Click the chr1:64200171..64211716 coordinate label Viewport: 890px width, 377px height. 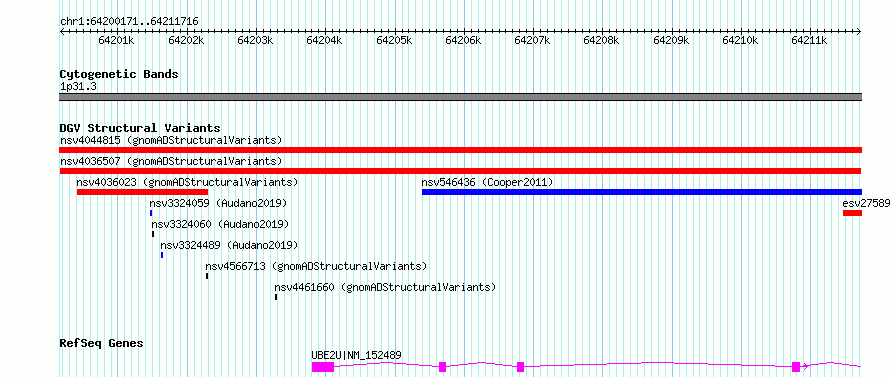coord(129,22)
